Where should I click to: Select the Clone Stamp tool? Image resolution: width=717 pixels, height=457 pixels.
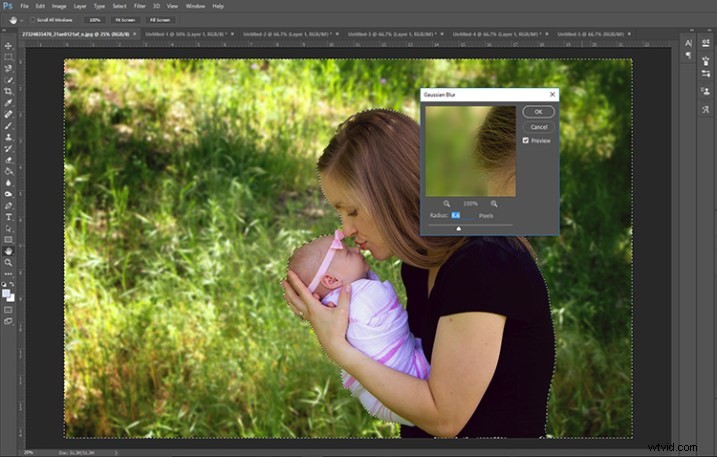tap(8, 137)
